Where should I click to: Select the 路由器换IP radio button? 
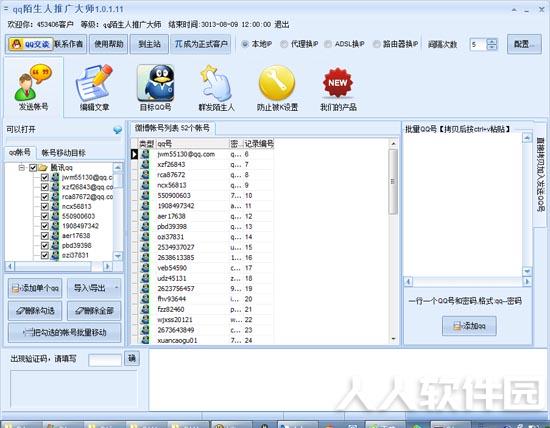(x=376, y=44)
